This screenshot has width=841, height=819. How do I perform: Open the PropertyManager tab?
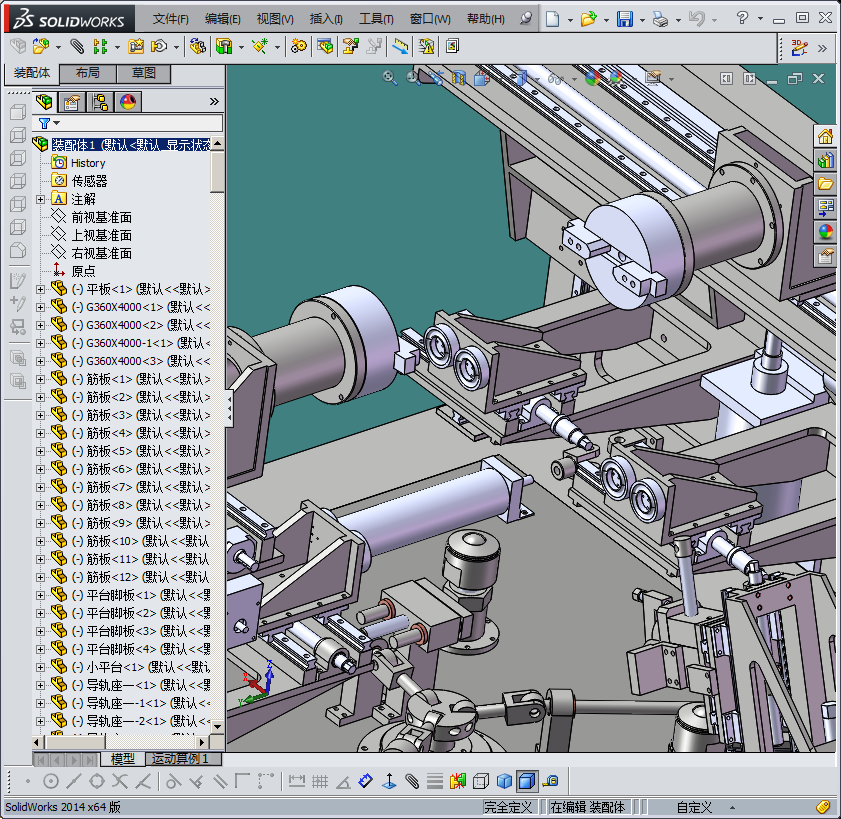tap(72, 101)
